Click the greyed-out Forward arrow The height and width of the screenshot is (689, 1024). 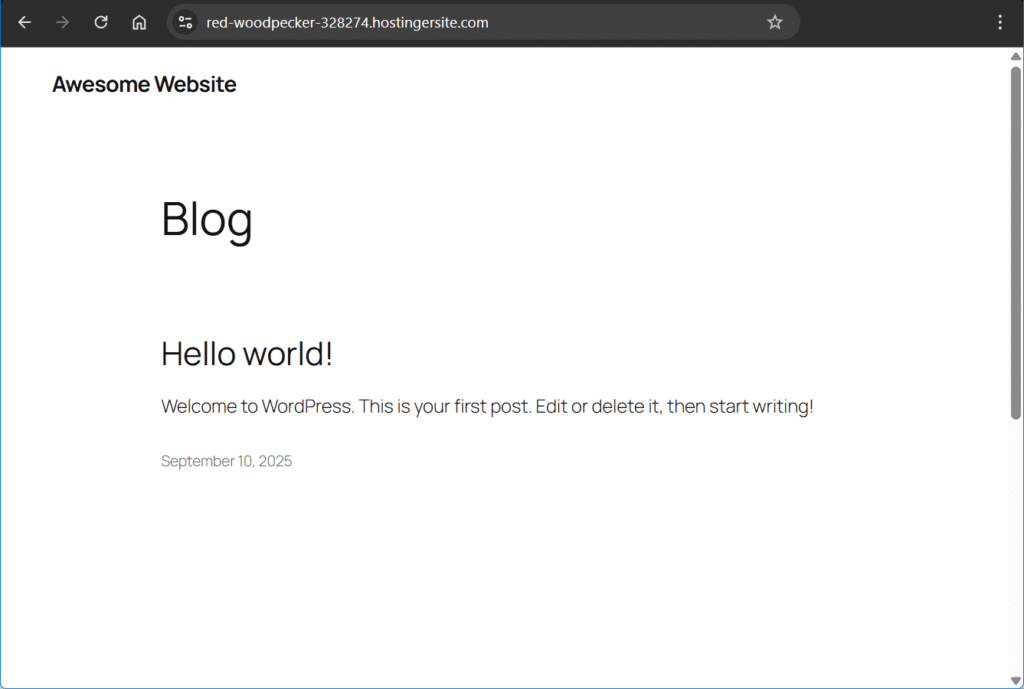63,22
